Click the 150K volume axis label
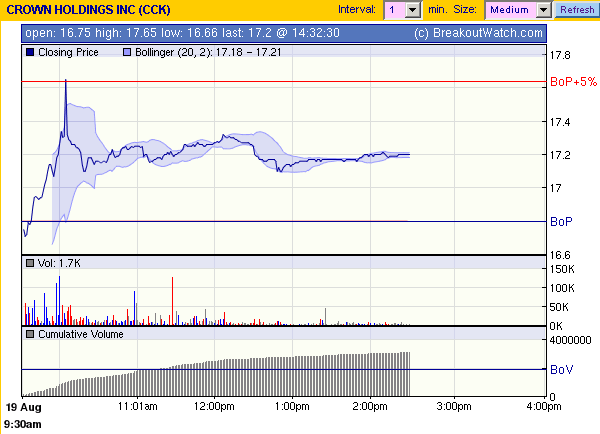600x434 pixels. coord(562,269)
